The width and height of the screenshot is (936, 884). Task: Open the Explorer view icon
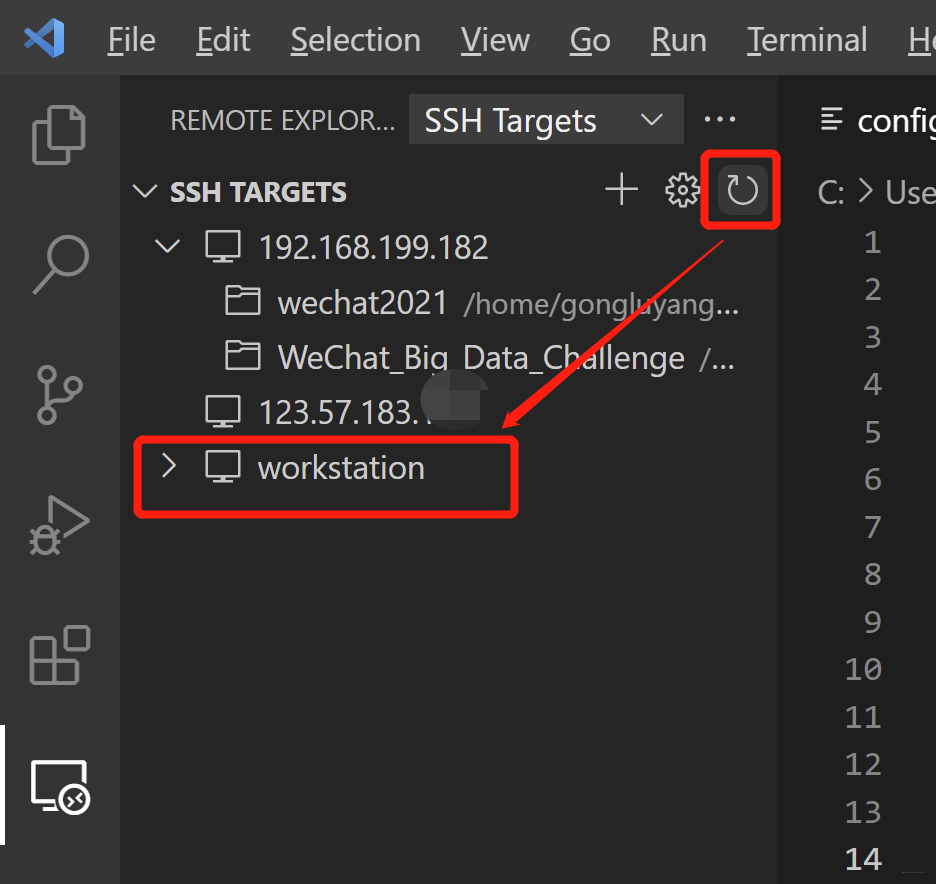pos(58,134)
